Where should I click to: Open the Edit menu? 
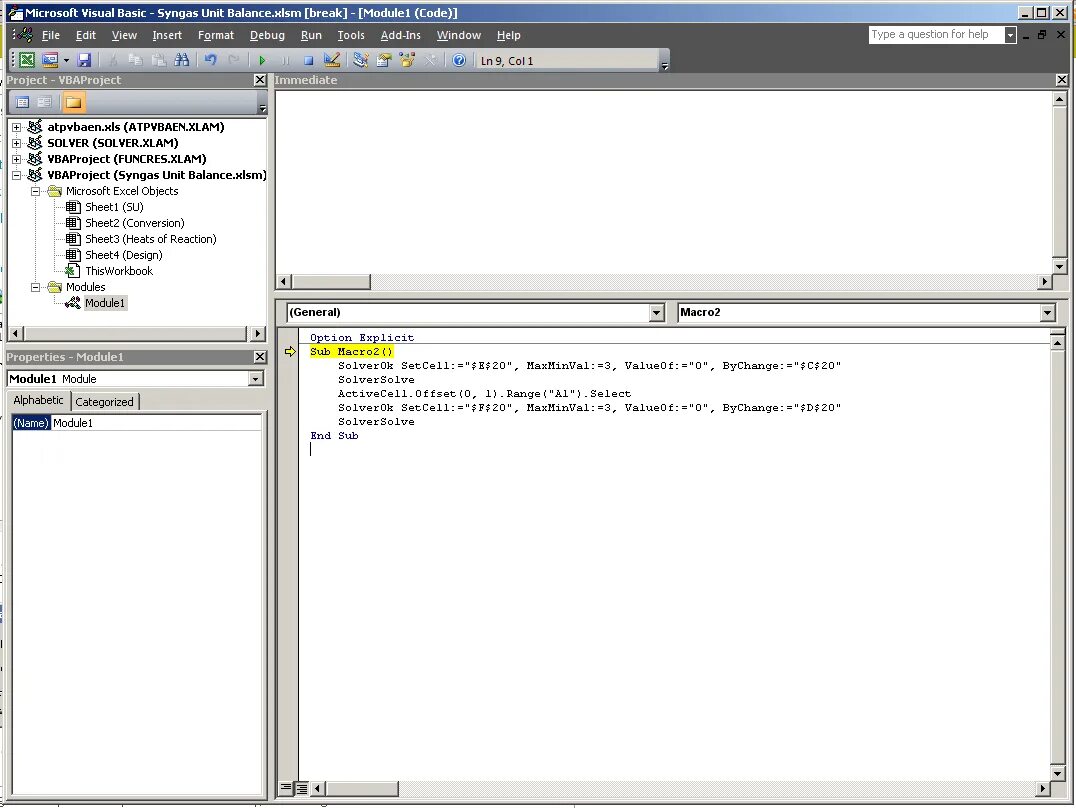(86, 35)
